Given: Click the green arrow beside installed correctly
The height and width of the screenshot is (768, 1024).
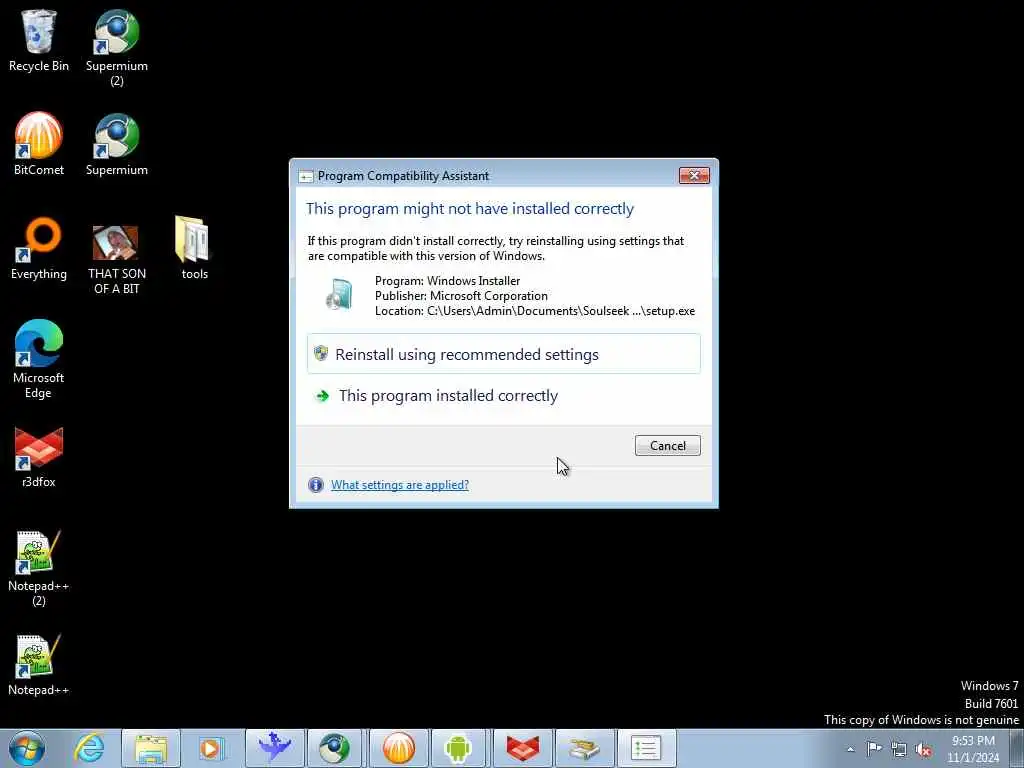Looking at the screenshot, I should 322,396.
